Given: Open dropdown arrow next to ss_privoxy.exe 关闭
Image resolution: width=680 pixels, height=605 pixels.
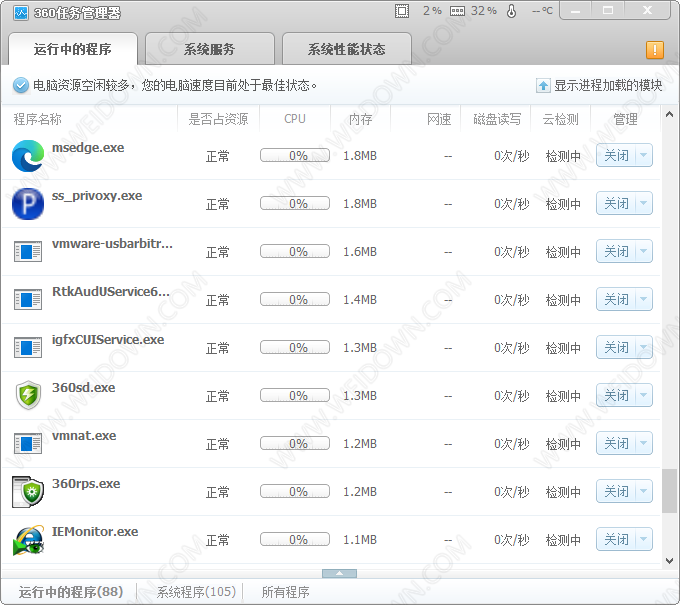Looking at the screenshot, I should pos(644,203).
